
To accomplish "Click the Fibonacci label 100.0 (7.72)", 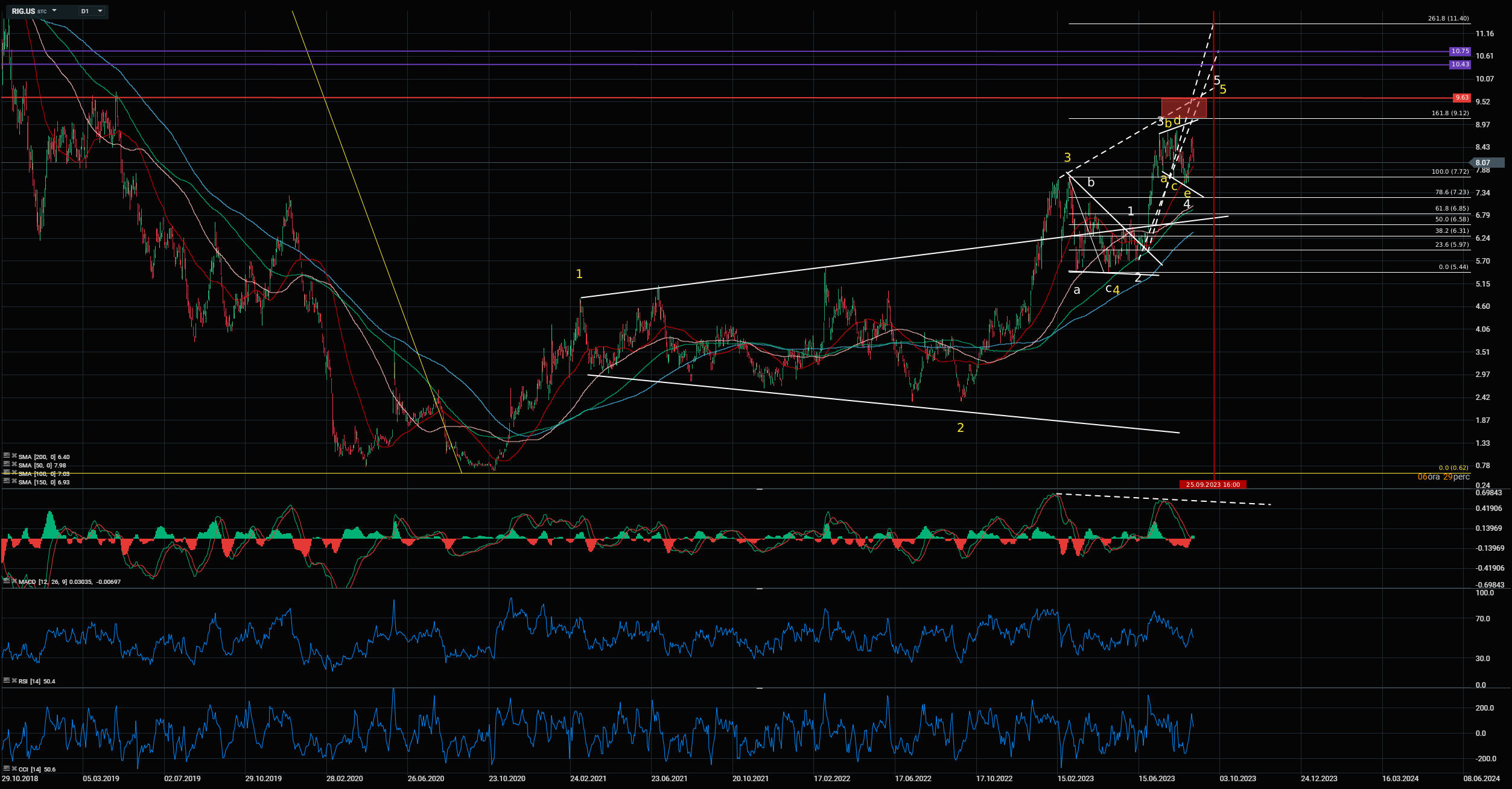I will [1450, 172].
